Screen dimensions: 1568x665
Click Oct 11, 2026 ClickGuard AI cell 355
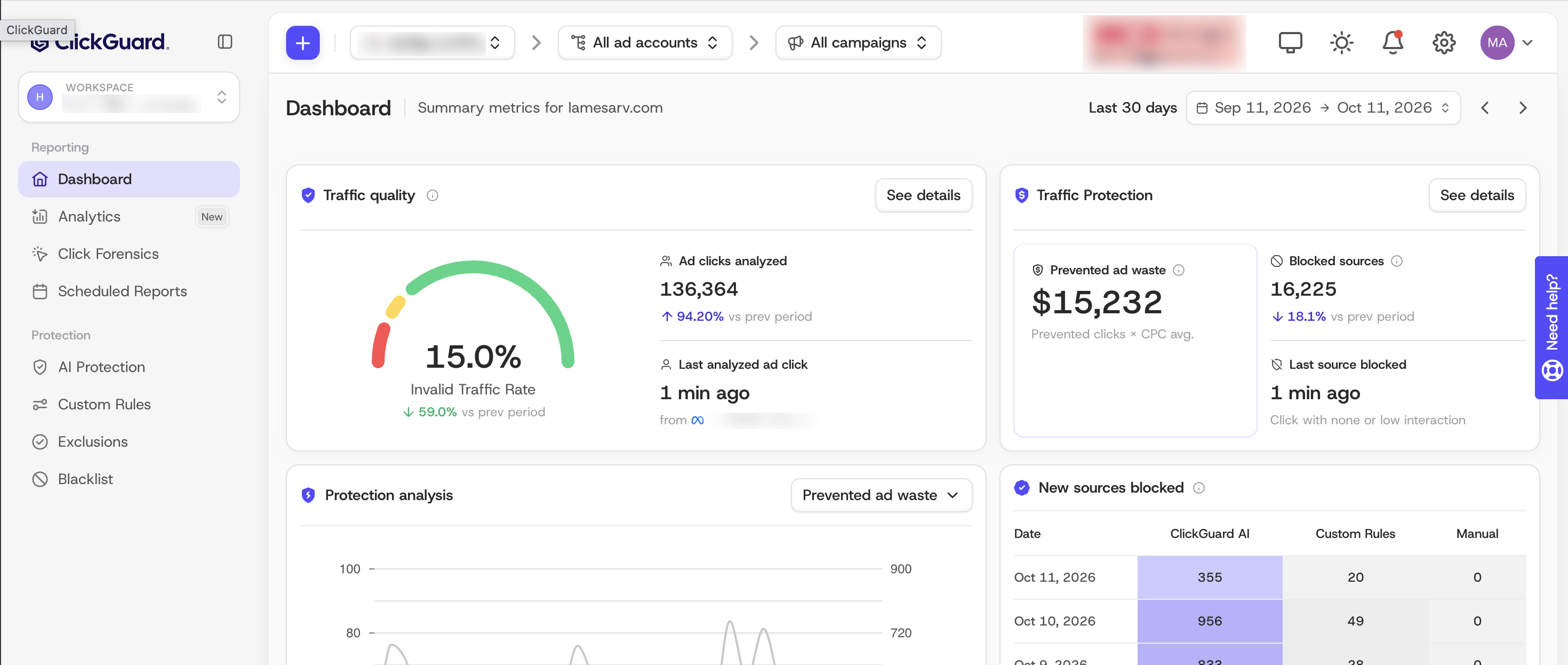pyautogui.click(x=1210, y=577)
